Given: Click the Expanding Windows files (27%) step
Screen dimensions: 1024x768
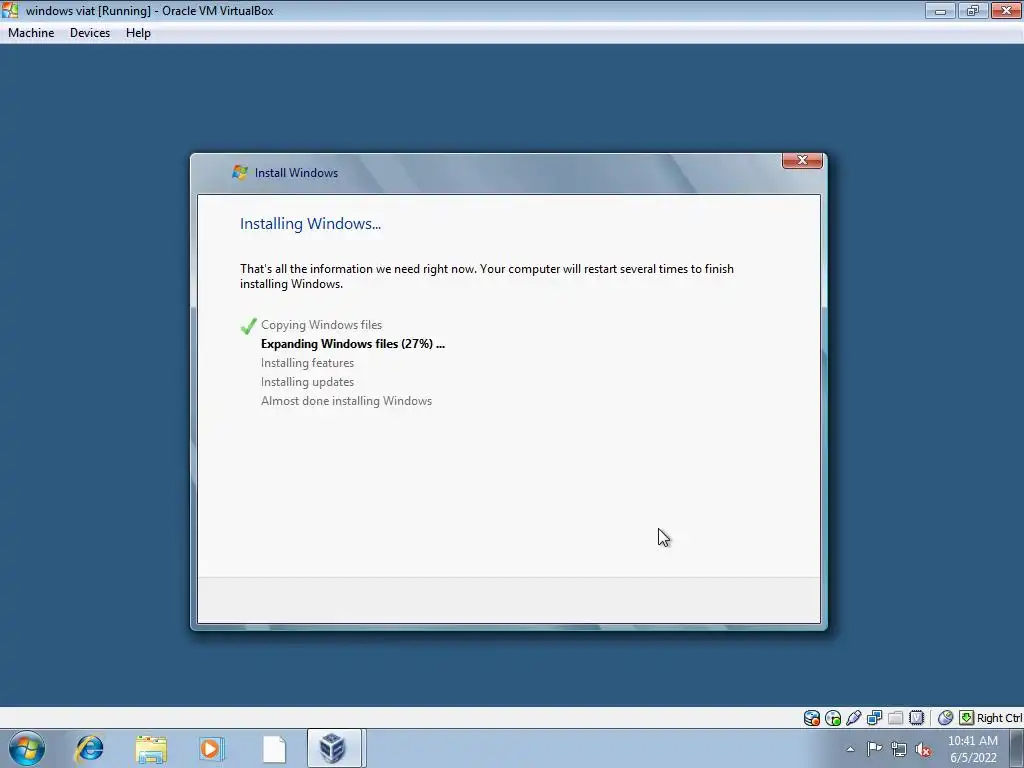Looking at the screenshot, I should [x=353, y=344].
